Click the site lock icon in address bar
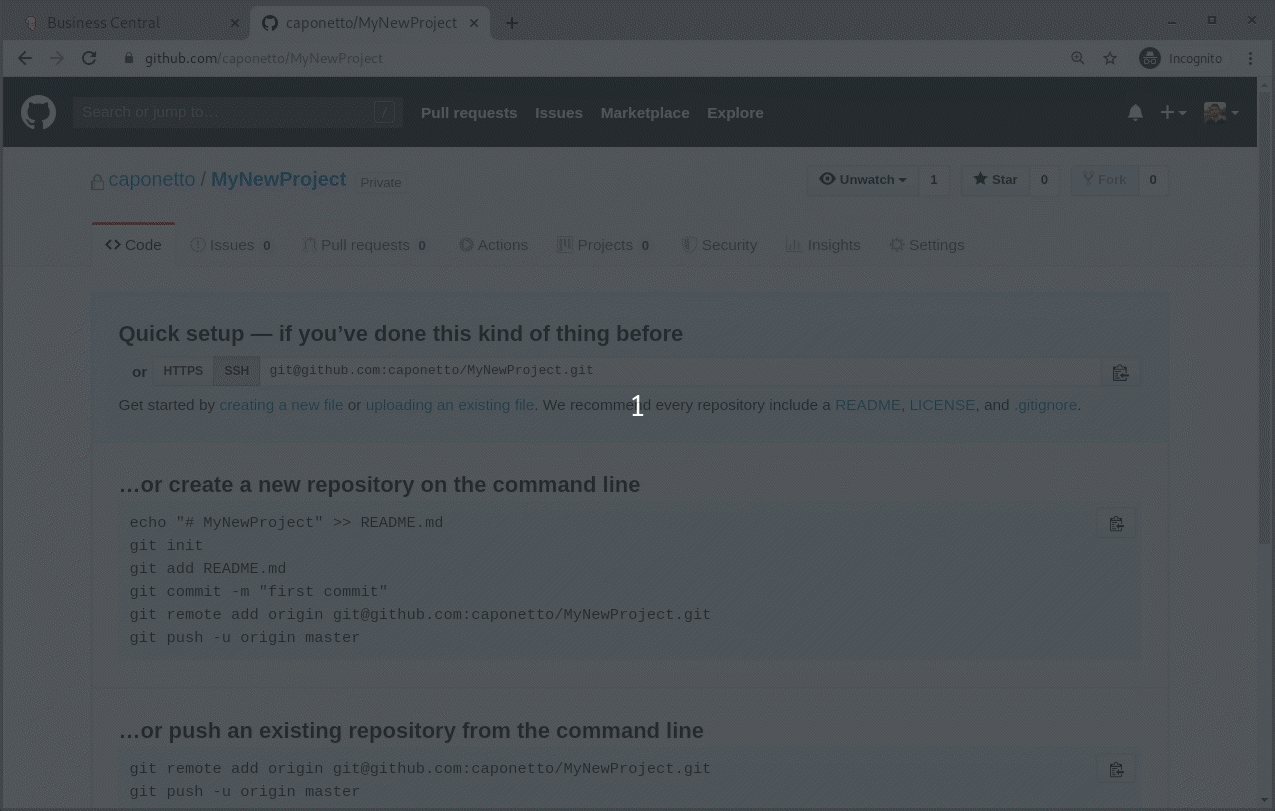This screenshot has width=1275, height=811. (x=128, y=58)
